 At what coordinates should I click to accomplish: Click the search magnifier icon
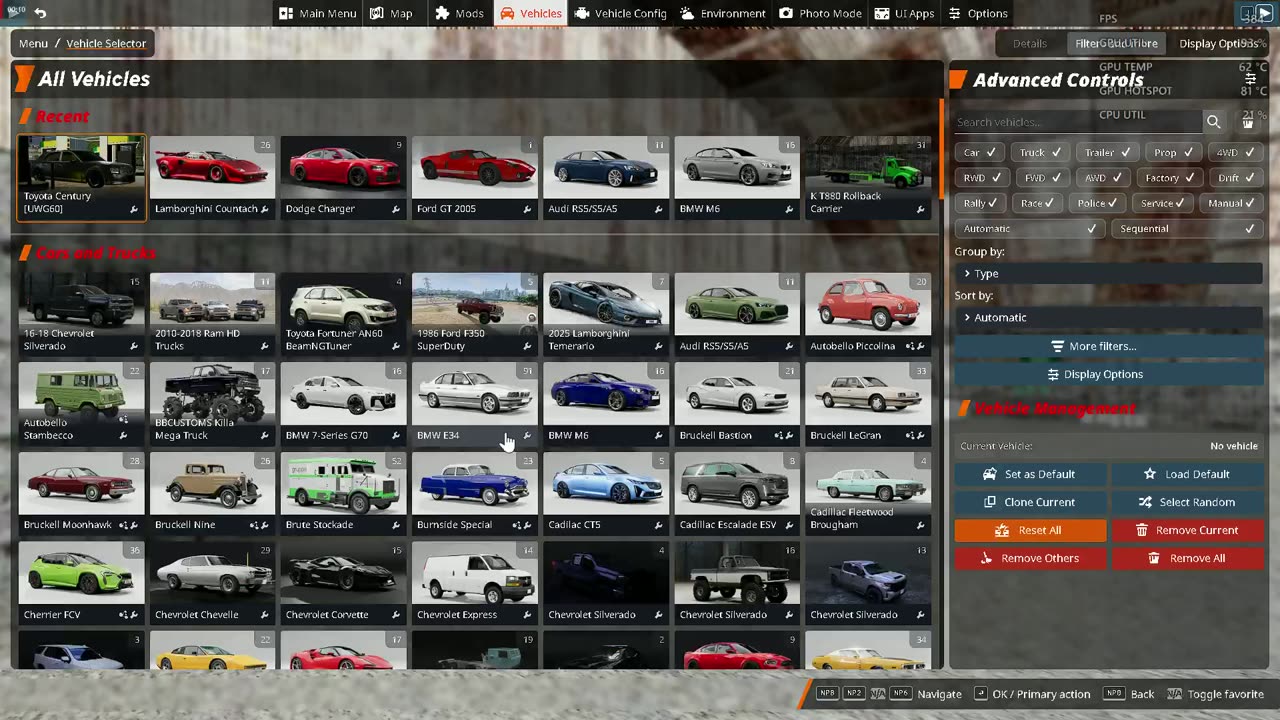click(x=1213, y=122)
